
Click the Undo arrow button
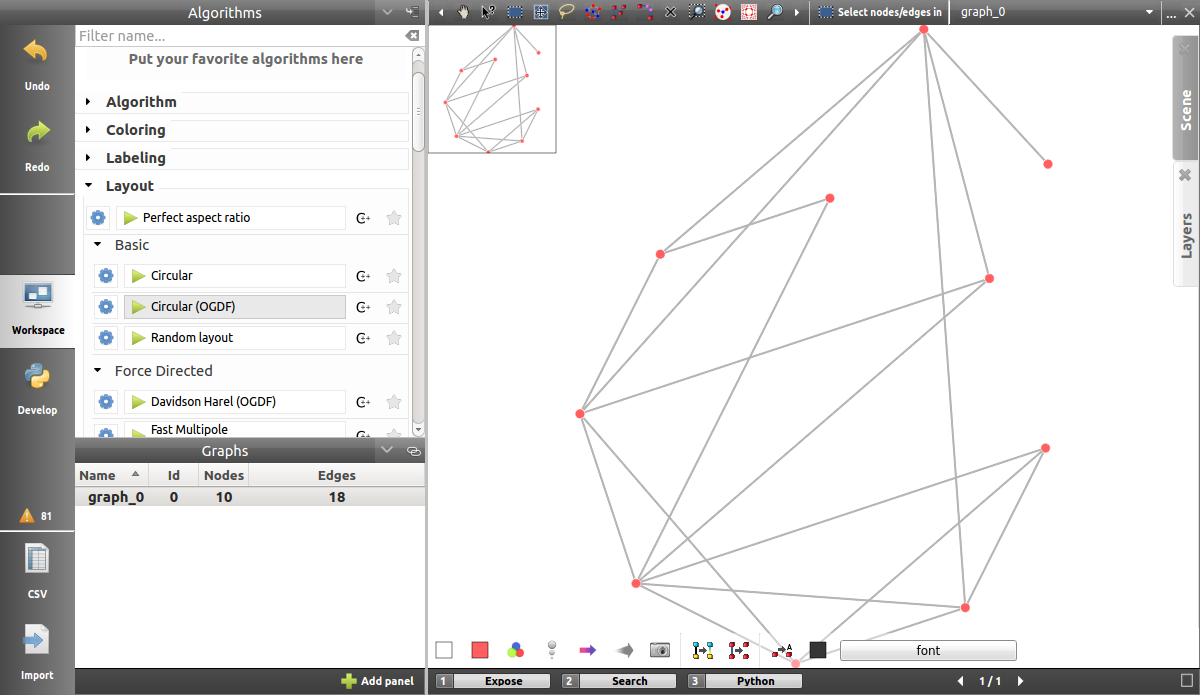tap(37, 61)
